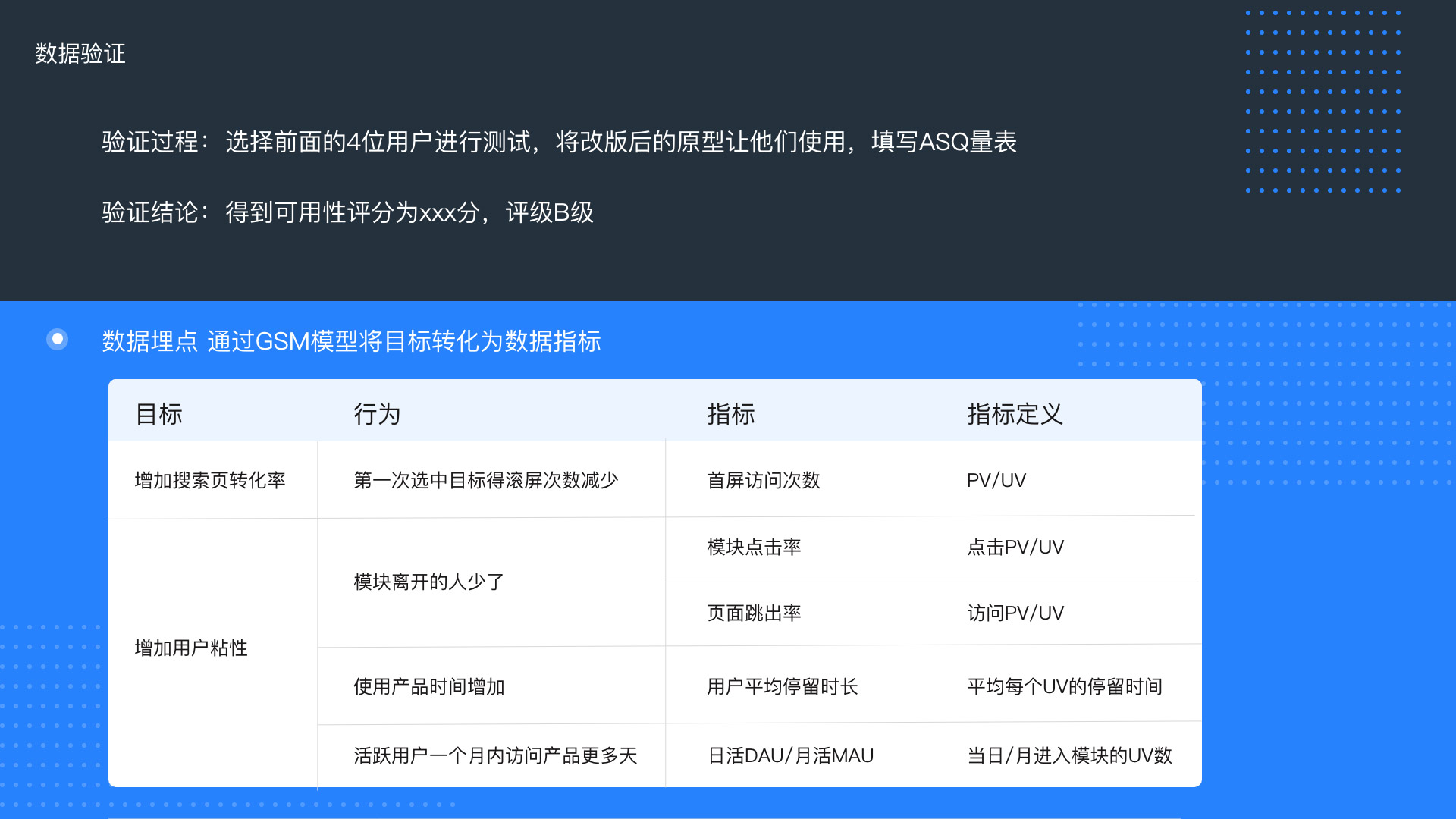
Task: Select the 模块点击率 cell
Action: point(755,547)
